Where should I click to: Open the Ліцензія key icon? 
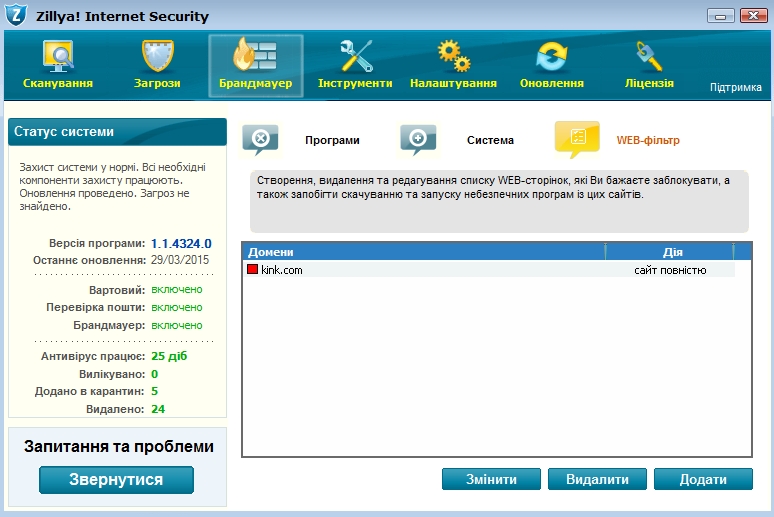[649, 57]
